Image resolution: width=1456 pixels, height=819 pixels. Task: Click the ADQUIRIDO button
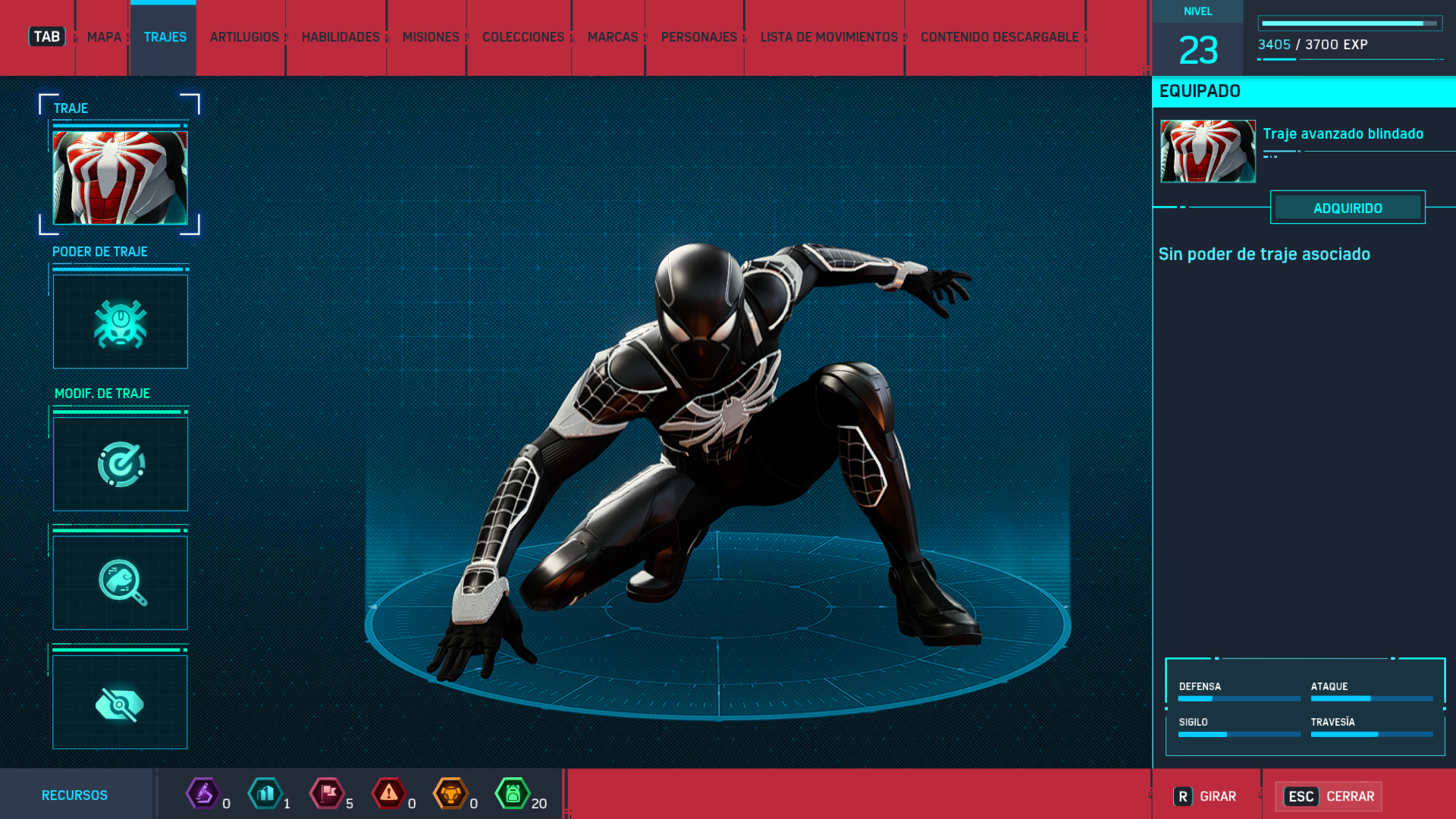[1348, 208]
